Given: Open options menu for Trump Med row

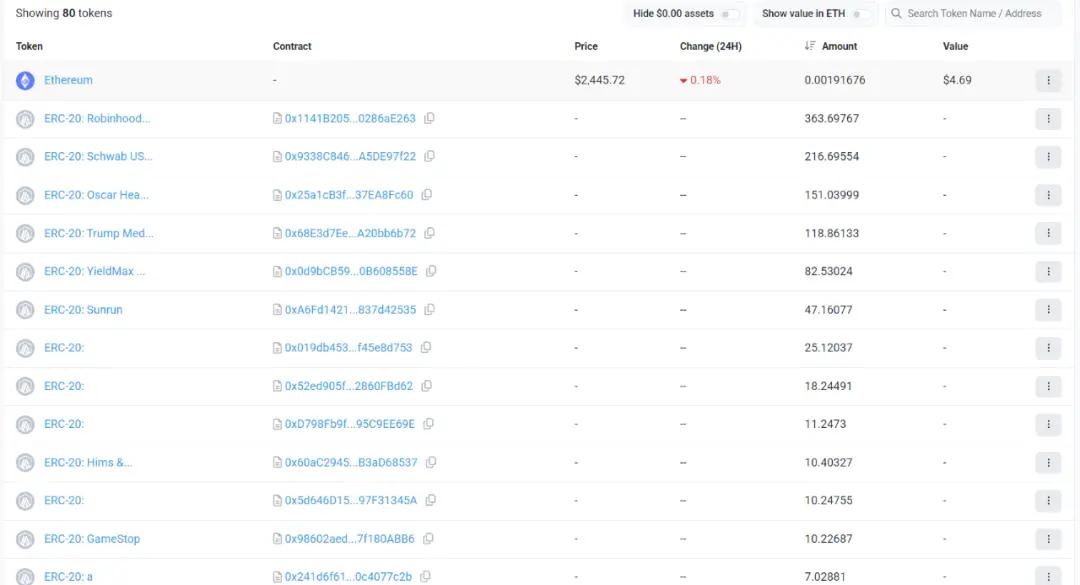Looking at the screenshot, I should (x=1048, y=234).
